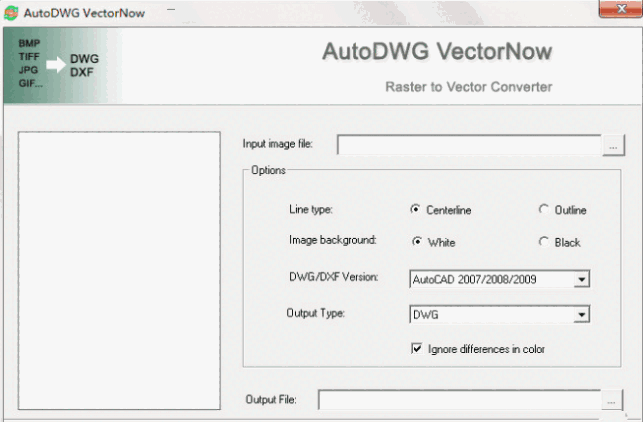Click the "Line type:" label
The height and width of the screenshot is (422, 643).
[x=310, y=210]
